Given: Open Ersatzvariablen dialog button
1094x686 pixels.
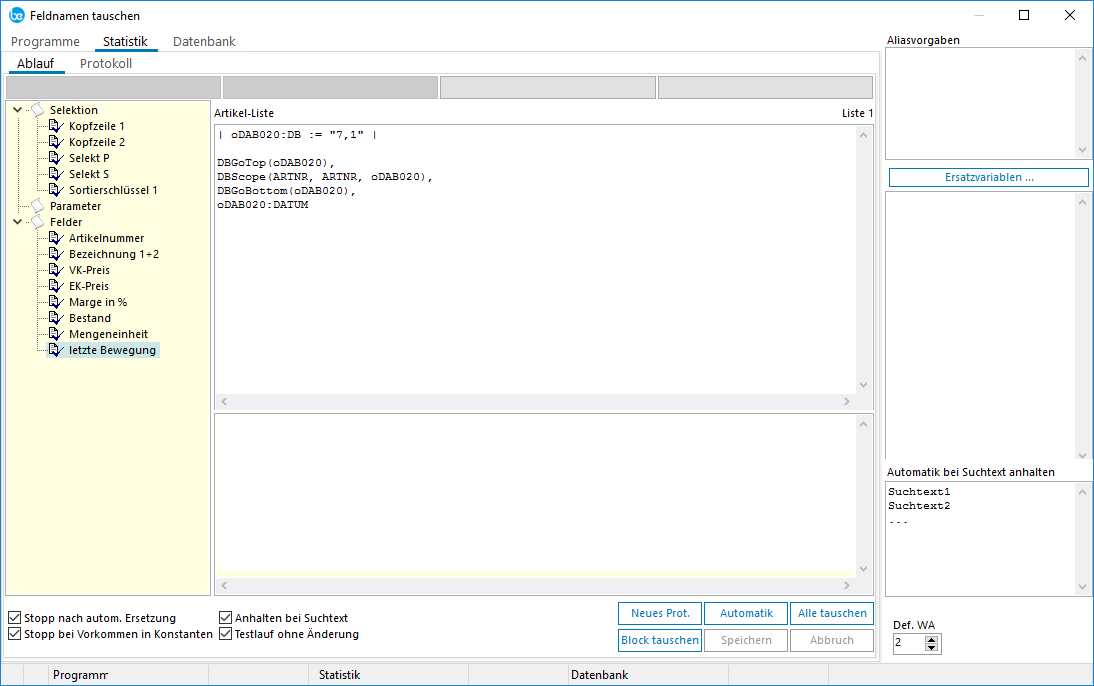Looking at the screenshot, I should point(988,177).
